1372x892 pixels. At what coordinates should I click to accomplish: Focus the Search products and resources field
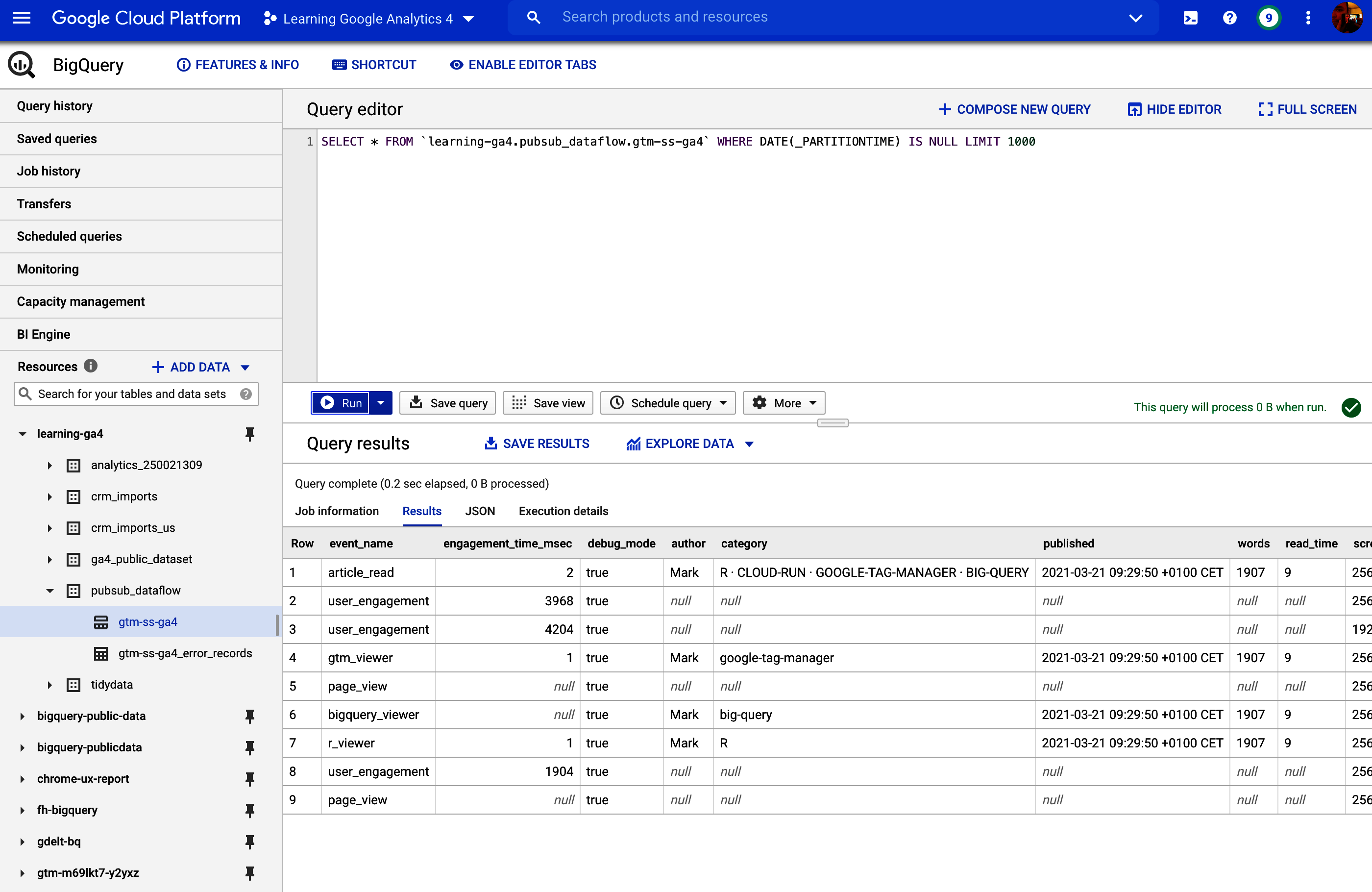tap(833, 18)
